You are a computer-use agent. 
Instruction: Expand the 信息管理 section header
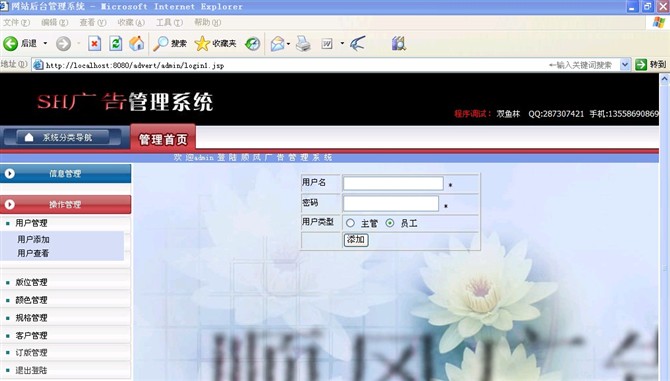[x=65, y=173]
